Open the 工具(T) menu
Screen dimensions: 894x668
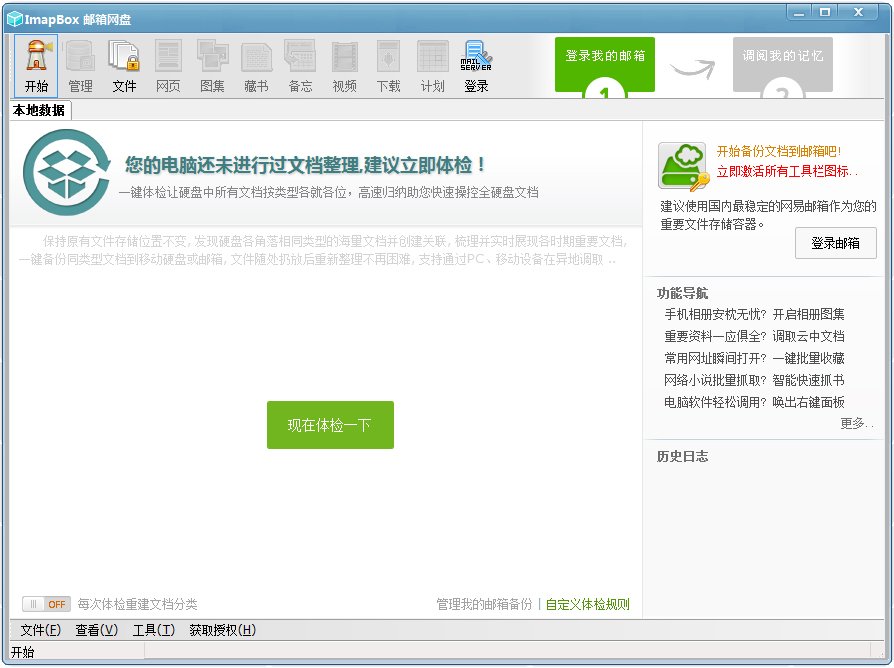coord(153,630)
